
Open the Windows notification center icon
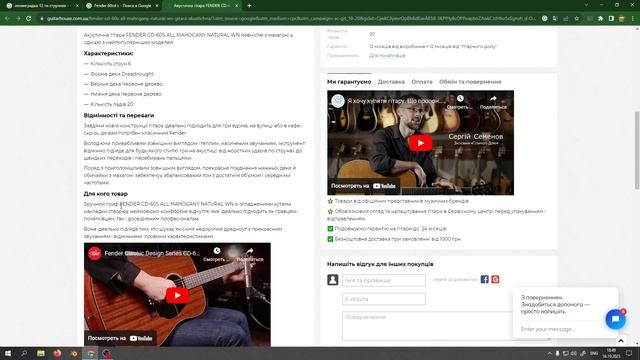click(x=629, y=353)
